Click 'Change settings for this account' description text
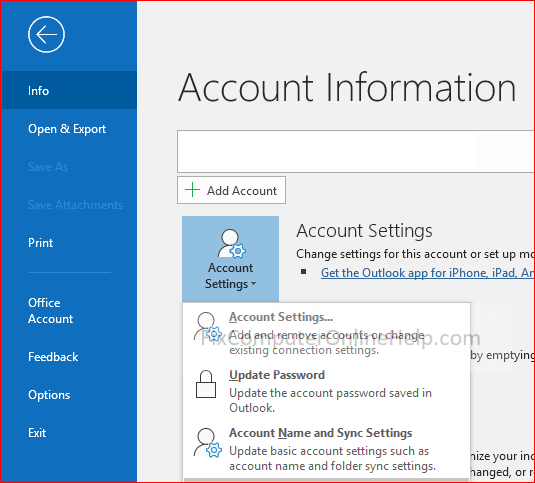535x483 pixels. (x=415, y=254)
